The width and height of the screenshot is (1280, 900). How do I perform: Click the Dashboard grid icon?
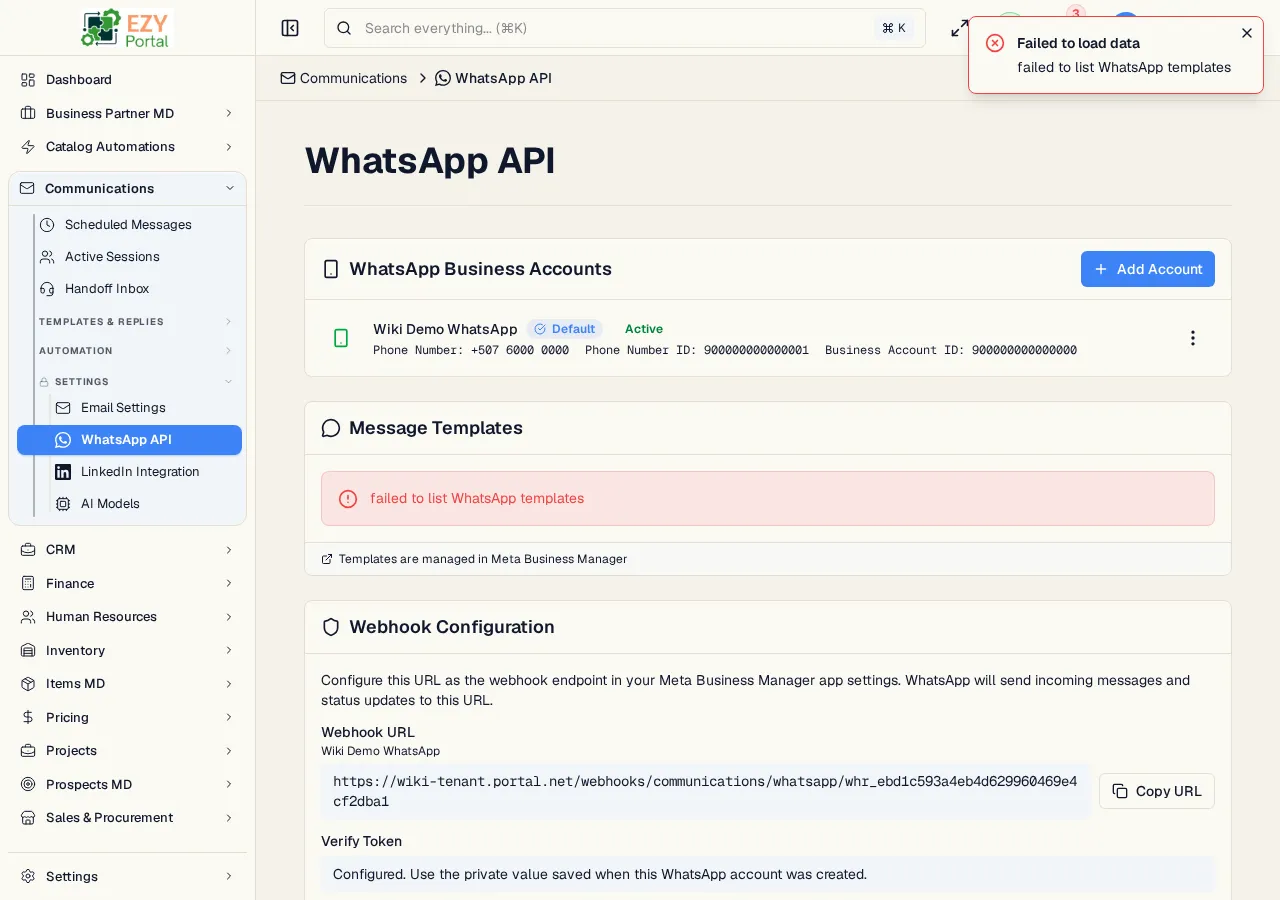pyautogui.click(x=28, y=80)
